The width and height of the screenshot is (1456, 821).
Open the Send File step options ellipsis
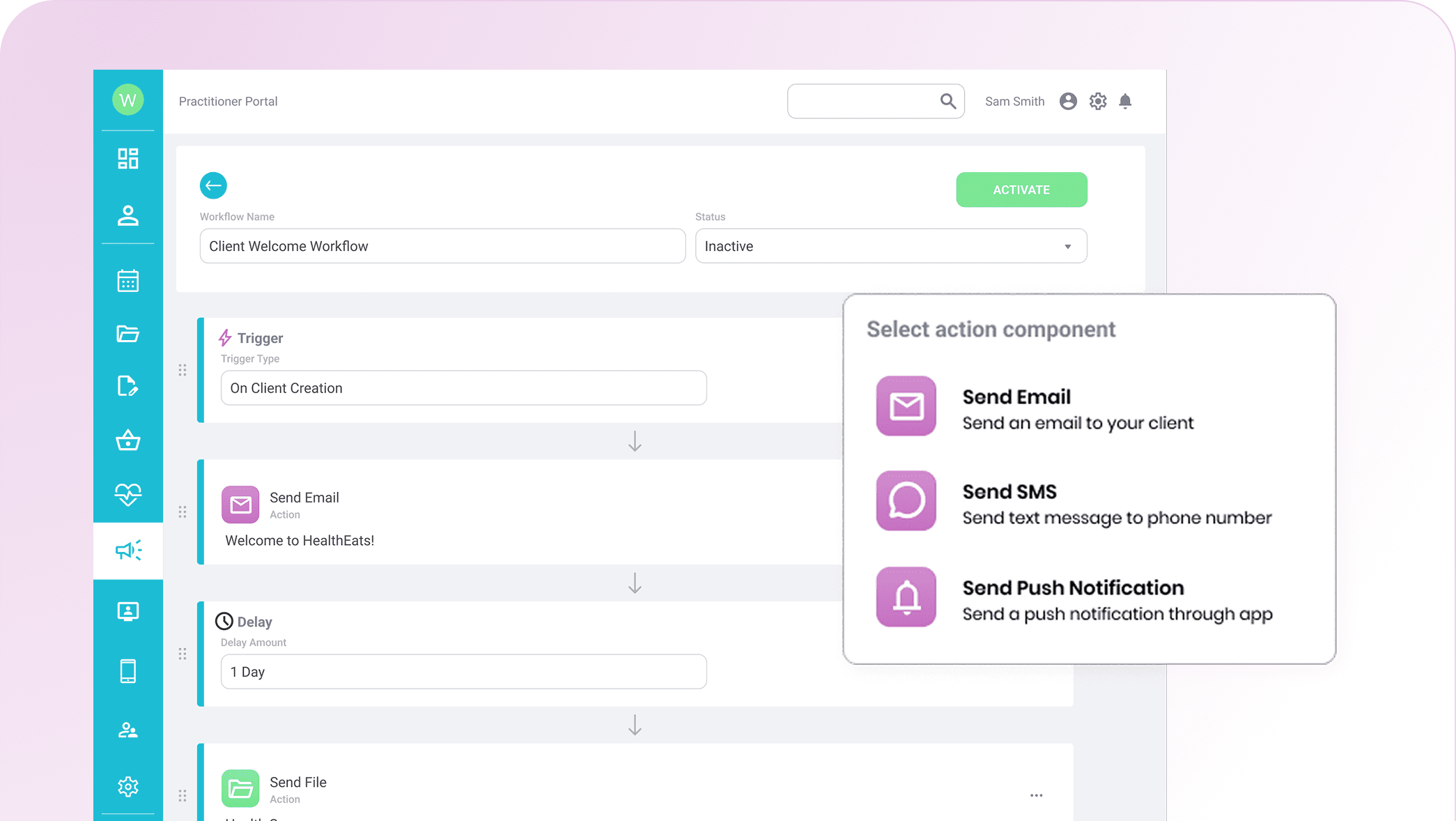click(x=1037, y=795)
